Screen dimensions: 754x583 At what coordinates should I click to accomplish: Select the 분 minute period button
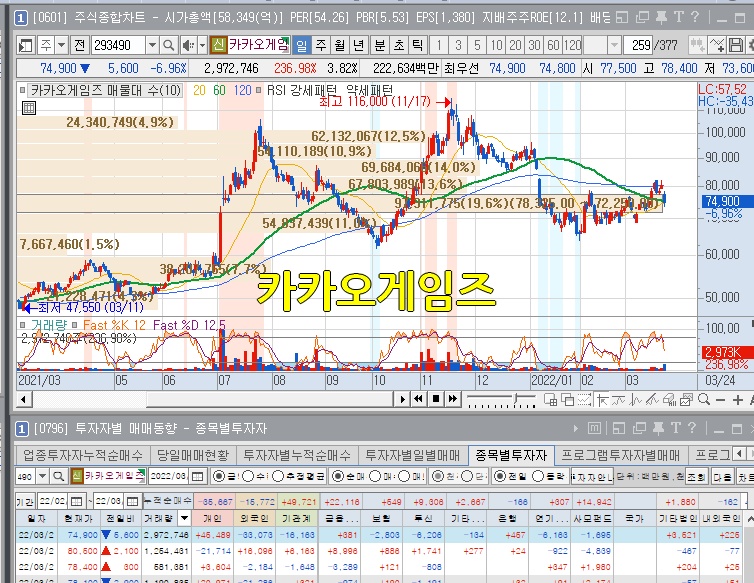[x=380, y=46]
